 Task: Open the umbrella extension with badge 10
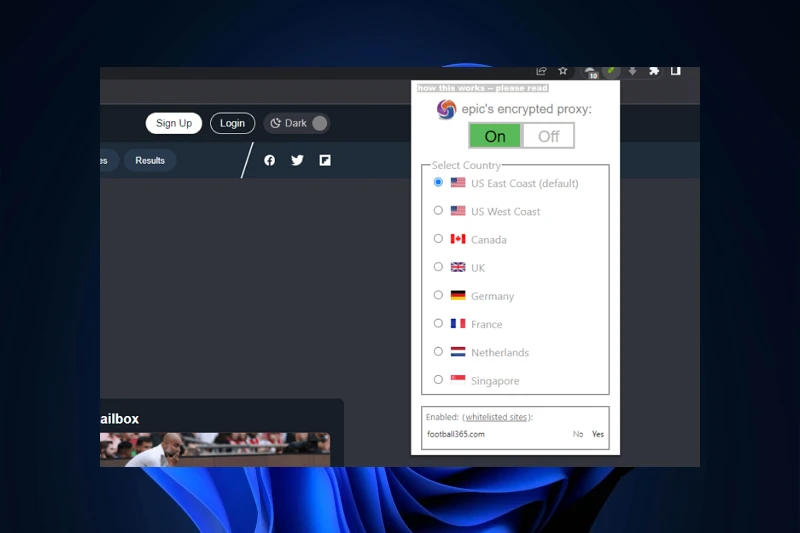(591, 72)
